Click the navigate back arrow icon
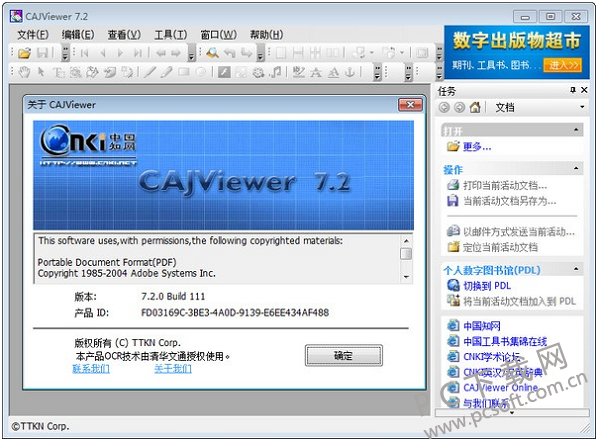Screen dimensions: 600x441 pyautogui.click(x=161, y=53)
